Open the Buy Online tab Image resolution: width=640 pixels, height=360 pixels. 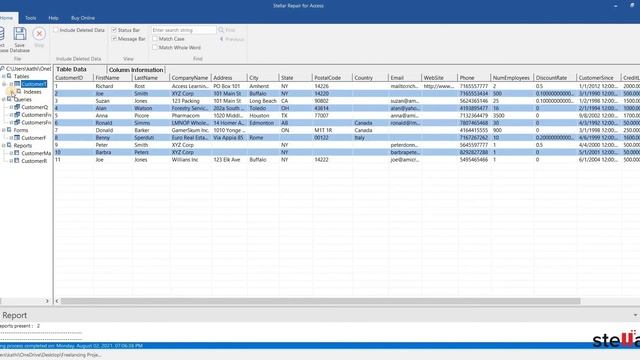pyautogui.click(x=83, y=18)
